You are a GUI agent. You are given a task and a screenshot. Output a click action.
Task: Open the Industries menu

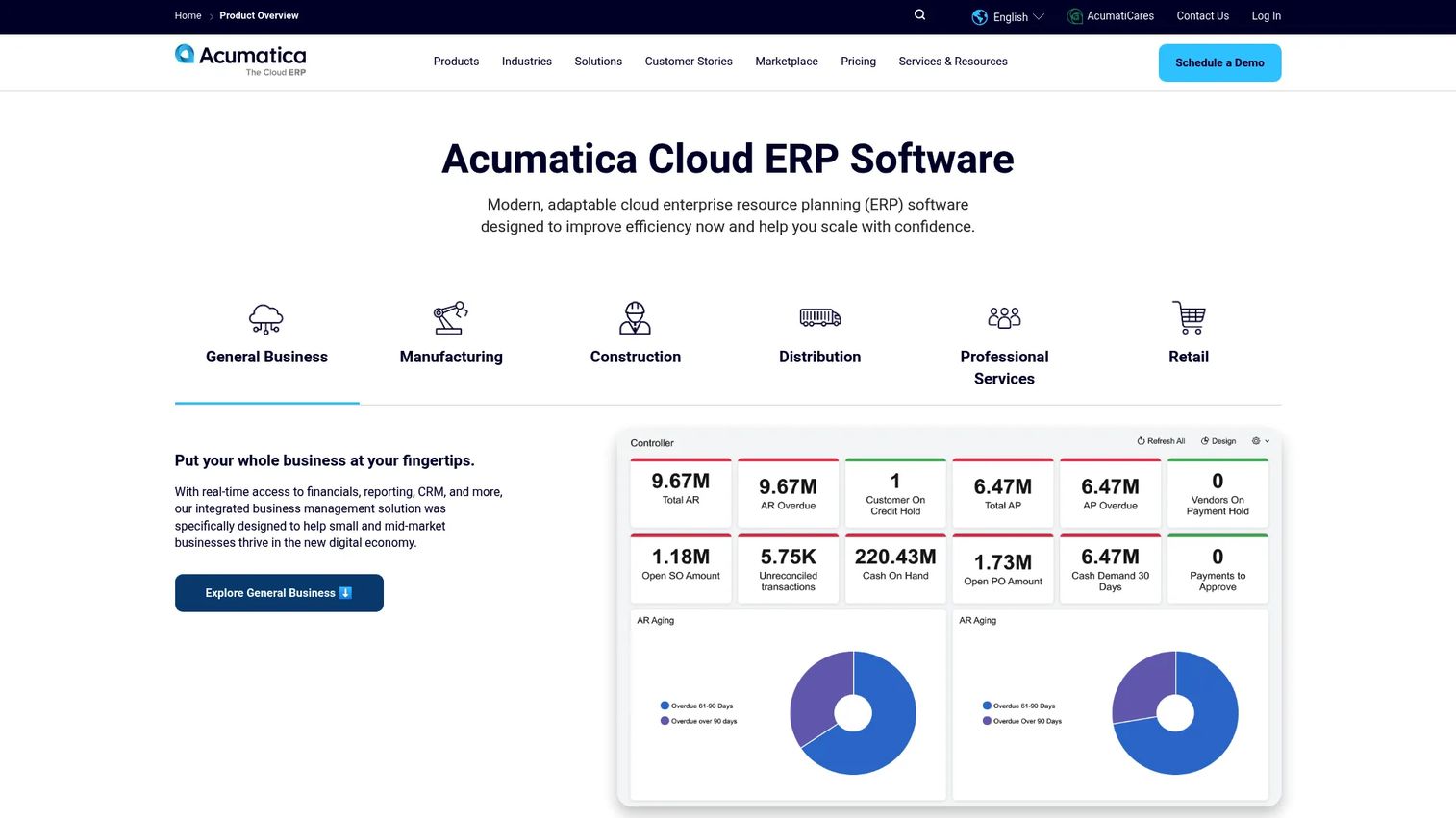coord(527,62)
